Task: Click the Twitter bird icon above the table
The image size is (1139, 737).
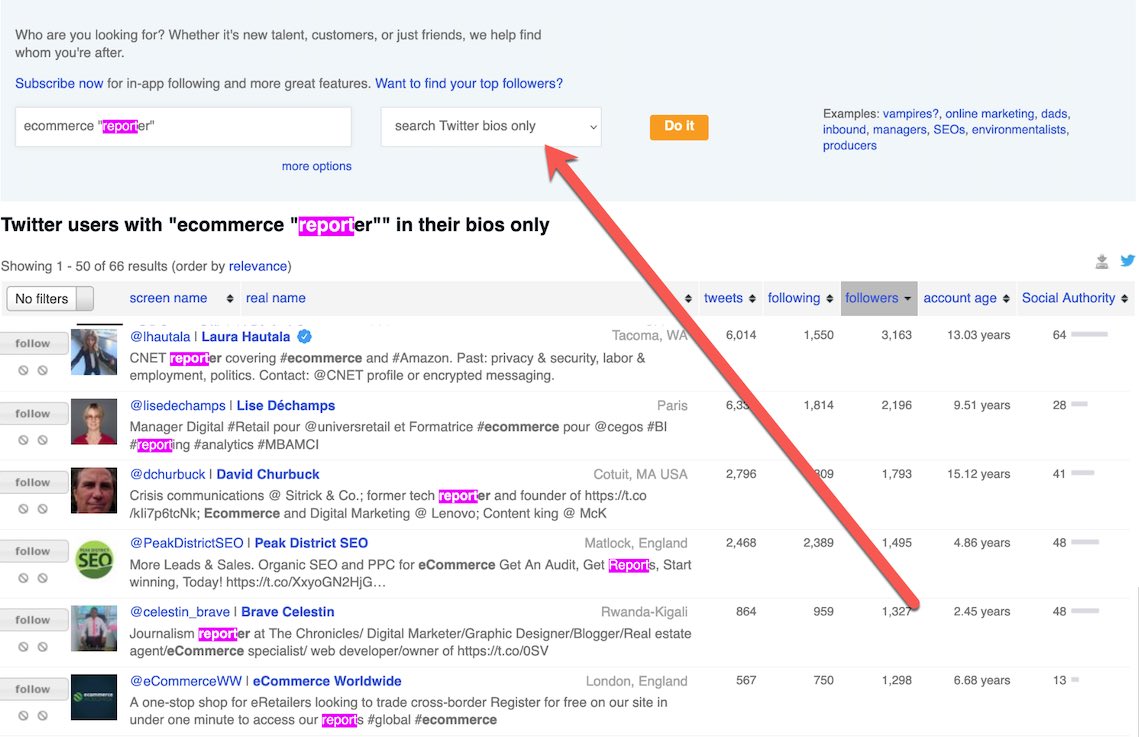Action: click(1127, 261)
